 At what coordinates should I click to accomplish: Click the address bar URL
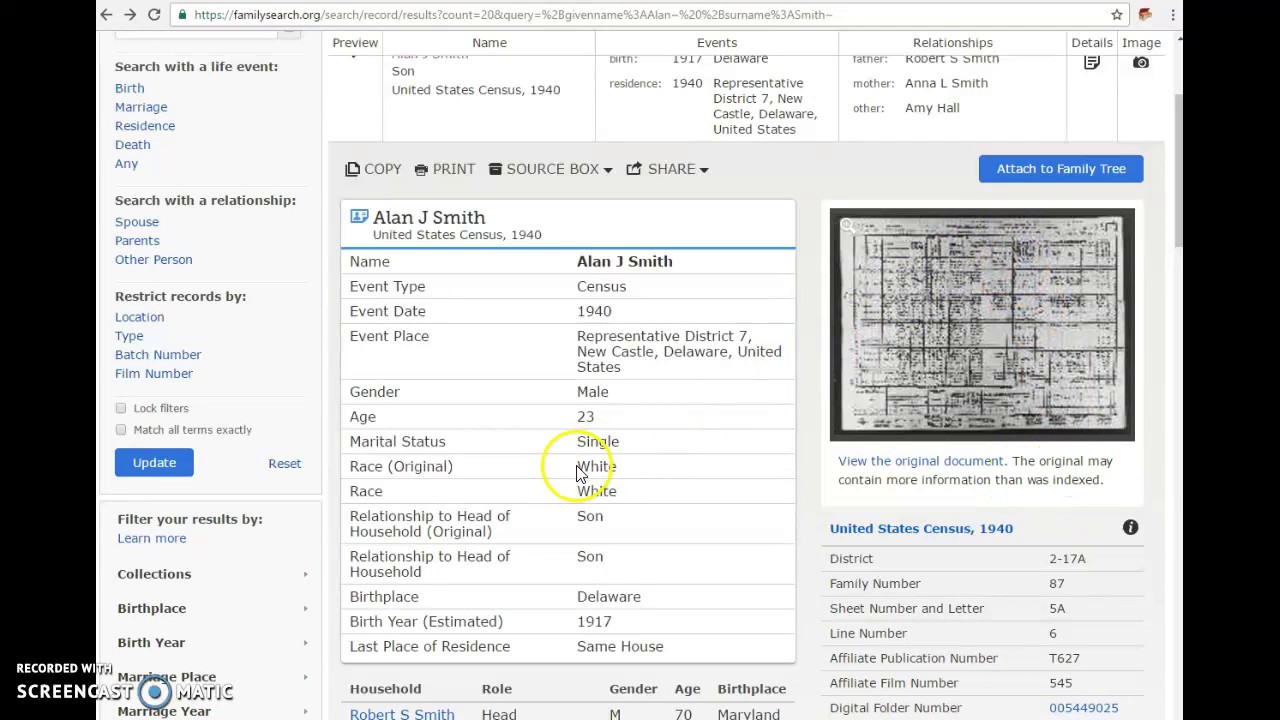(513, 15)
